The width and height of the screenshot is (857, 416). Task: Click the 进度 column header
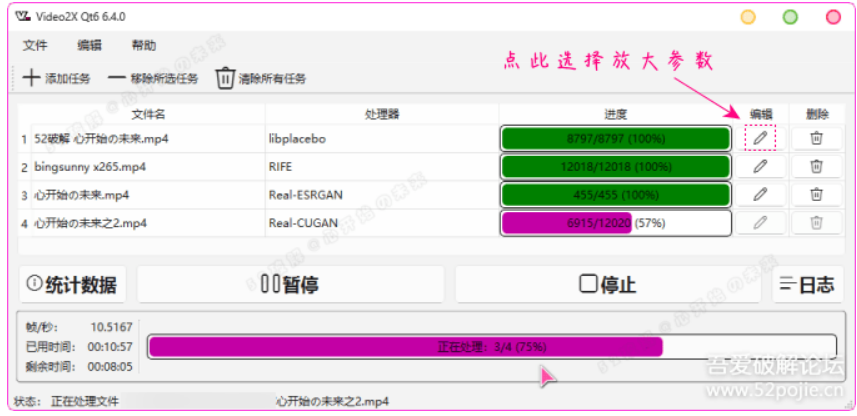click(x=615, y=114)
